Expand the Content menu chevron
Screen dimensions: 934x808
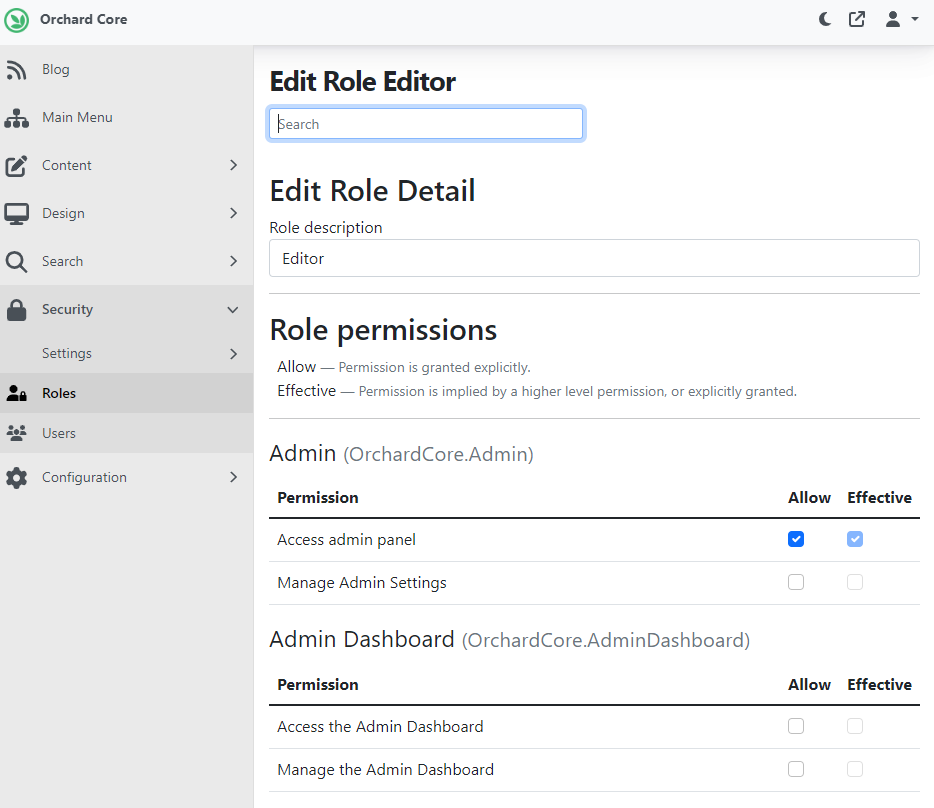[x=234, y=165]
